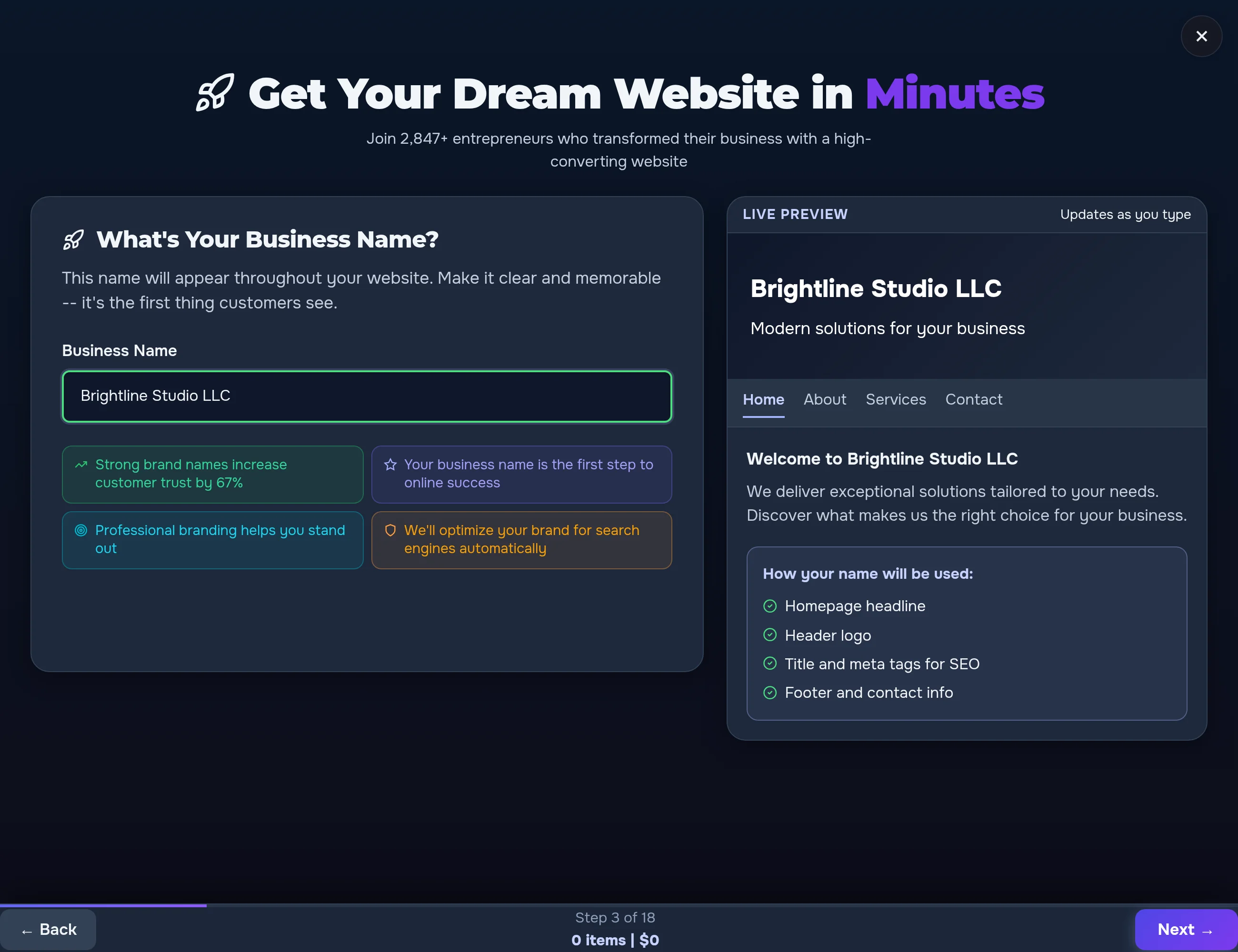Click the check icon beside Homepage headline
The image size is (1238, 952).
pos(770,606)
